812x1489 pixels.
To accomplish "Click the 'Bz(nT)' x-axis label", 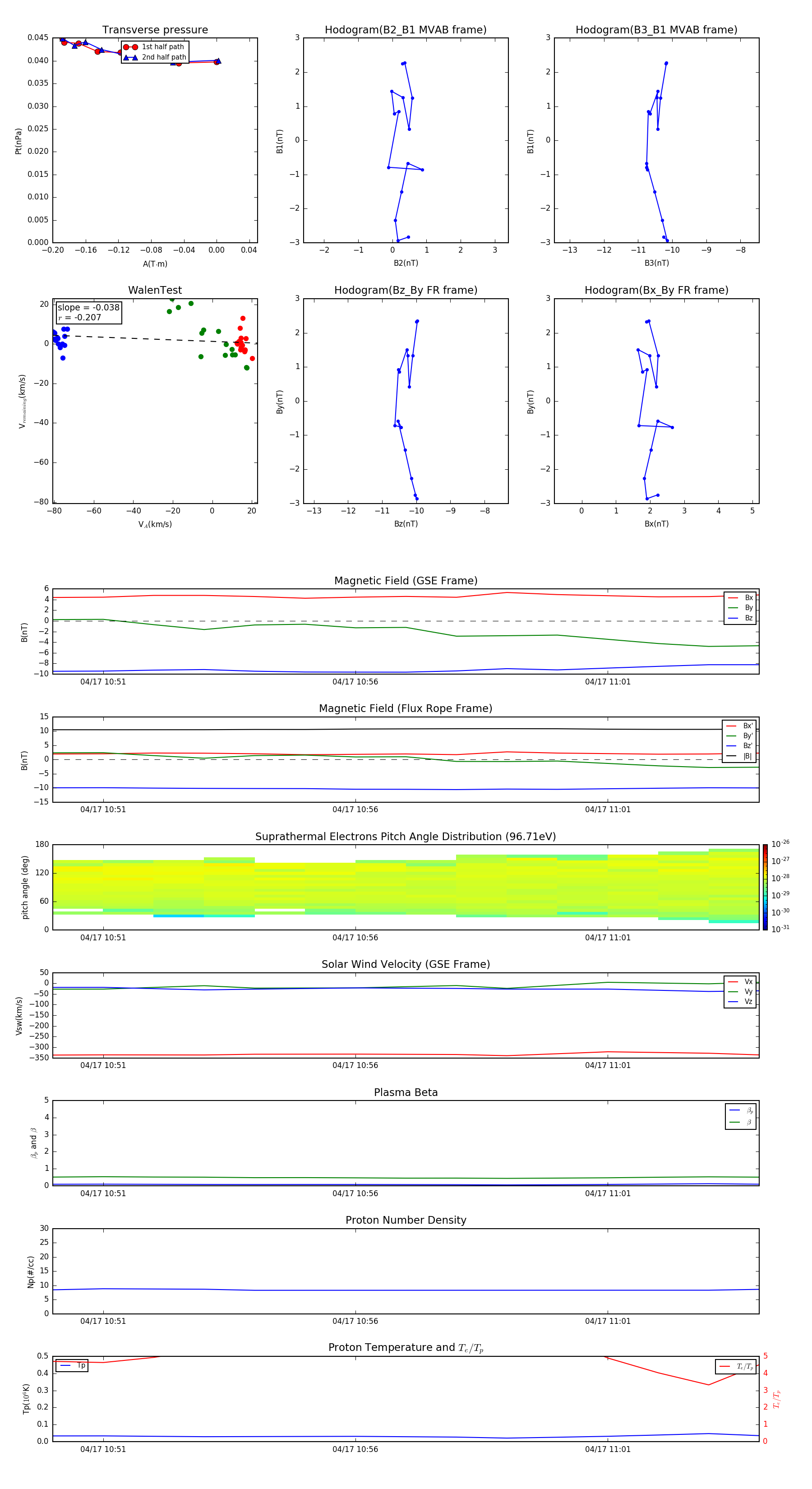I will pos(406,524).
